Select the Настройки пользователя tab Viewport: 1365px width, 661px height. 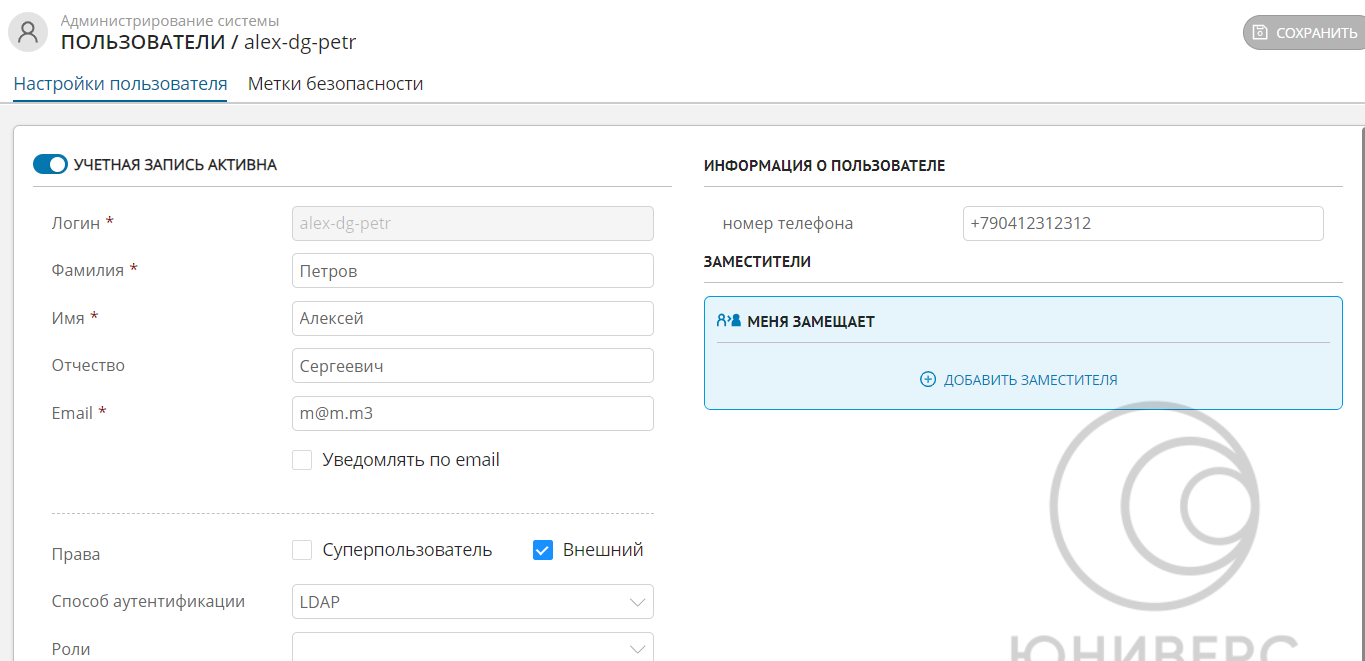(x=120, y=84)
